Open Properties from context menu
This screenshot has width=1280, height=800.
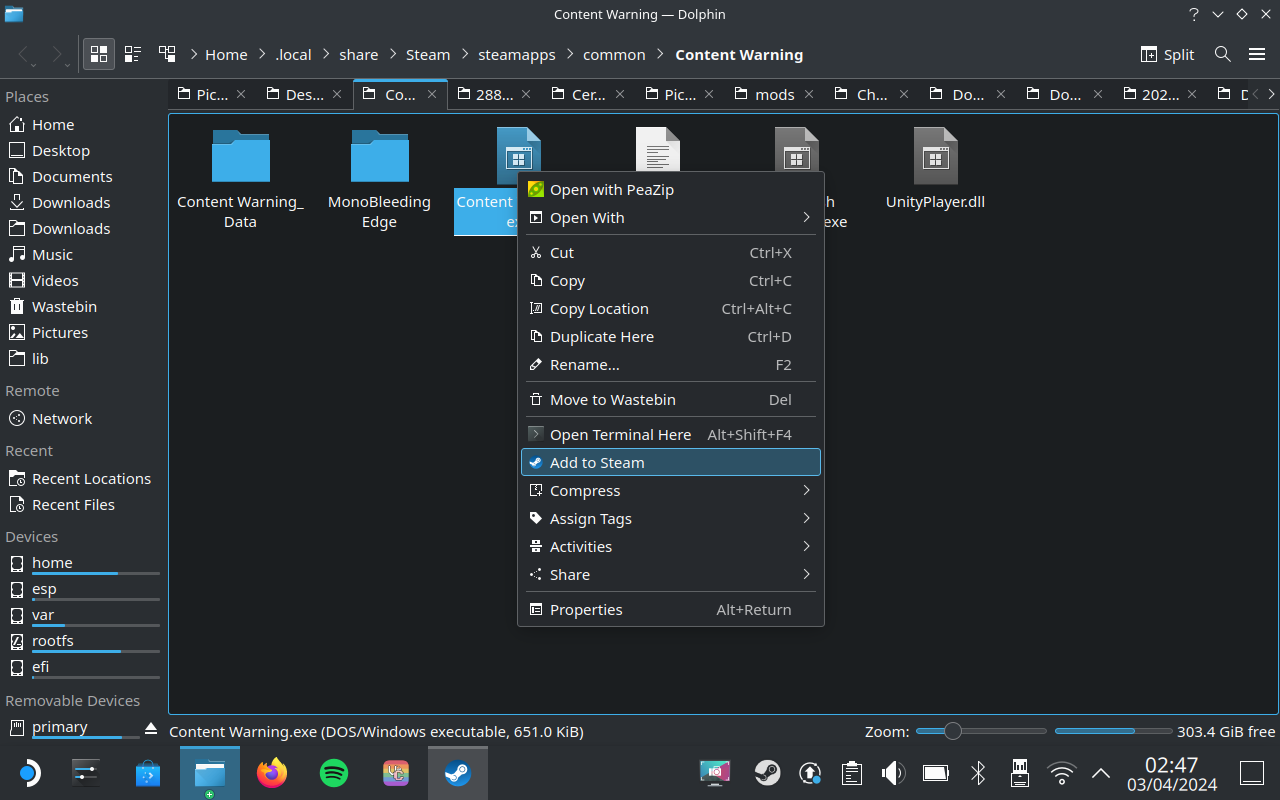click(671, 609)
